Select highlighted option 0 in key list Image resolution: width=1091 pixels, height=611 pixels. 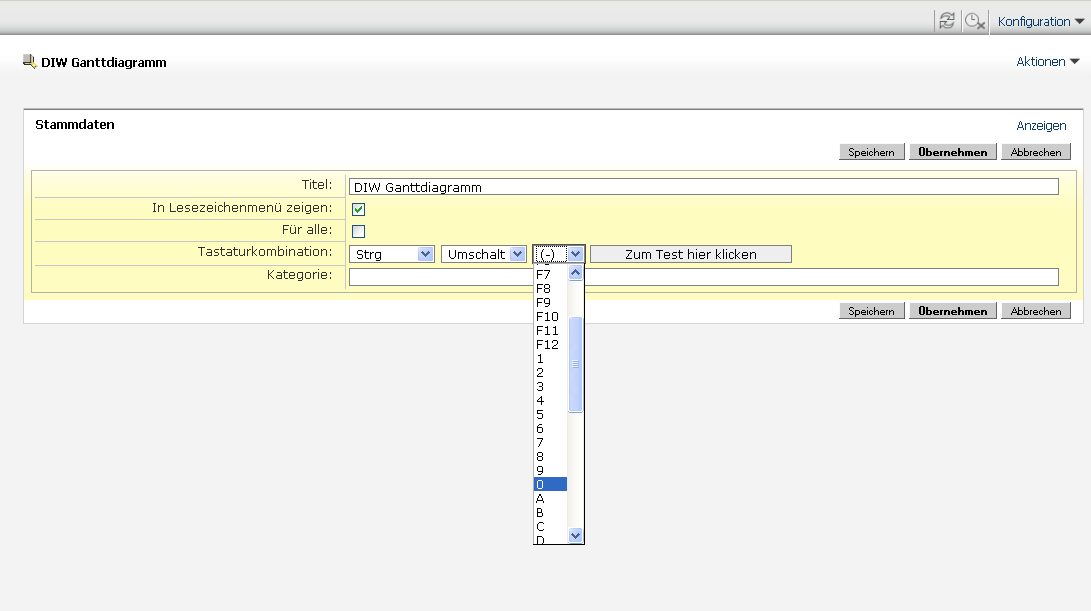pos(550,484)
